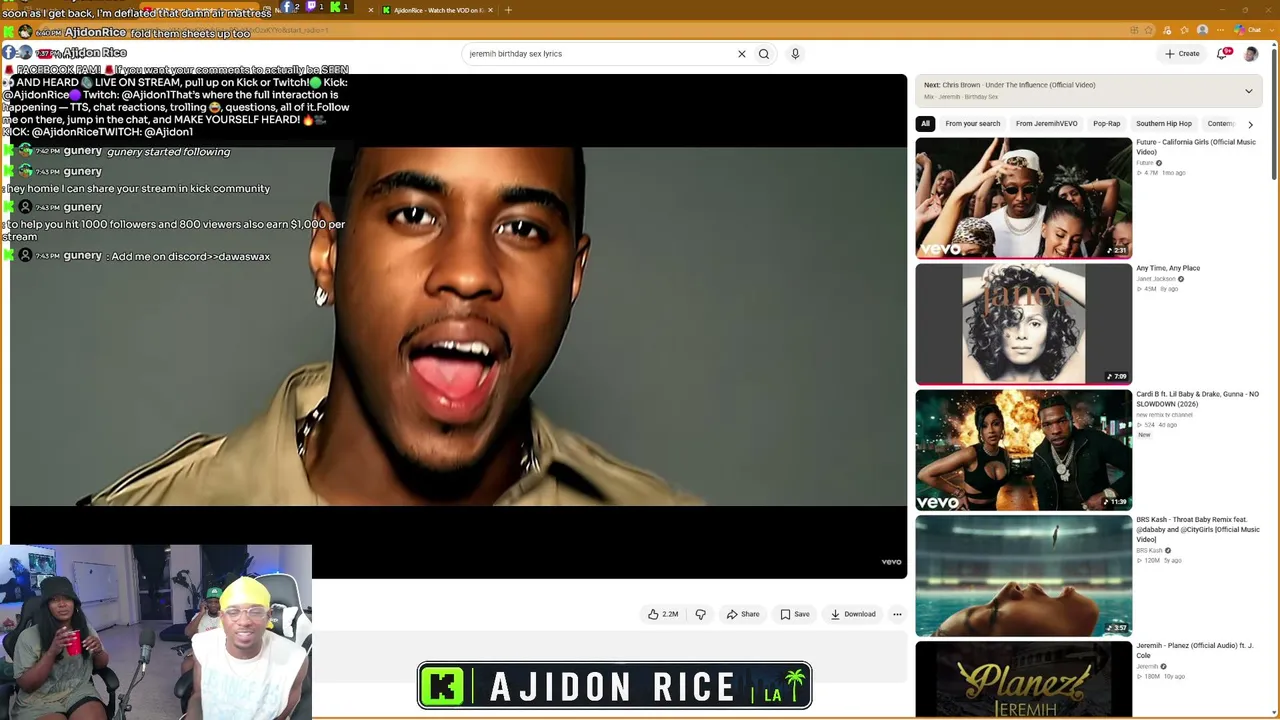
Task: Open BRS Kash Throat Baby Remix thumbnail
Action: tap(1023, 576)
